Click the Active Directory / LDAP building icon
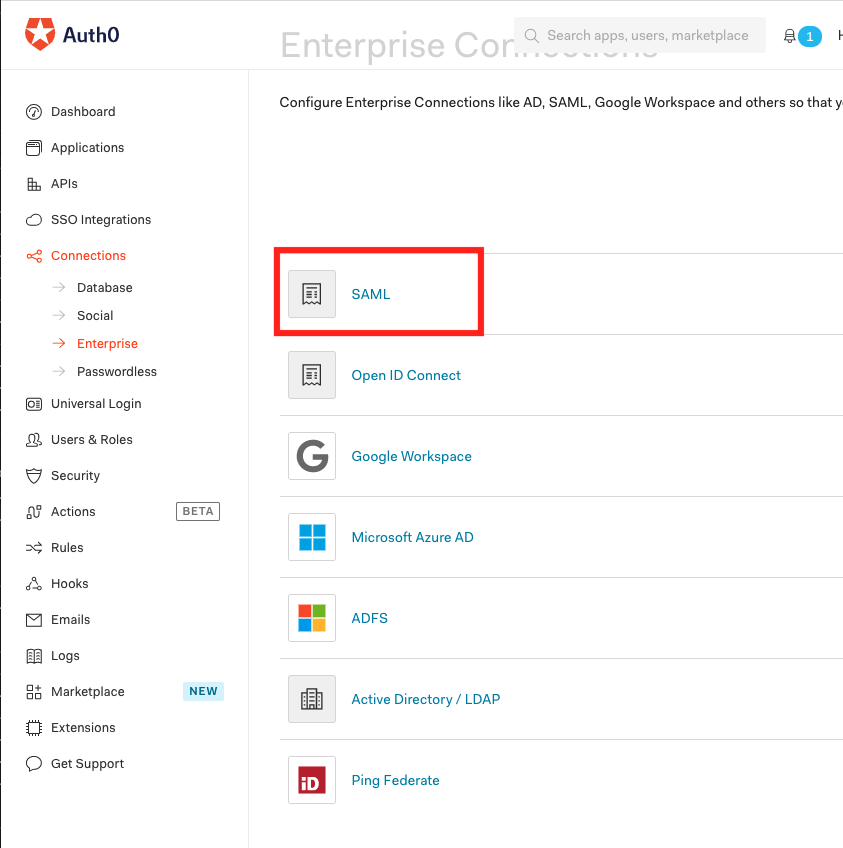The image size is (843, 848). pyautogui.click(x=312, y=699)
